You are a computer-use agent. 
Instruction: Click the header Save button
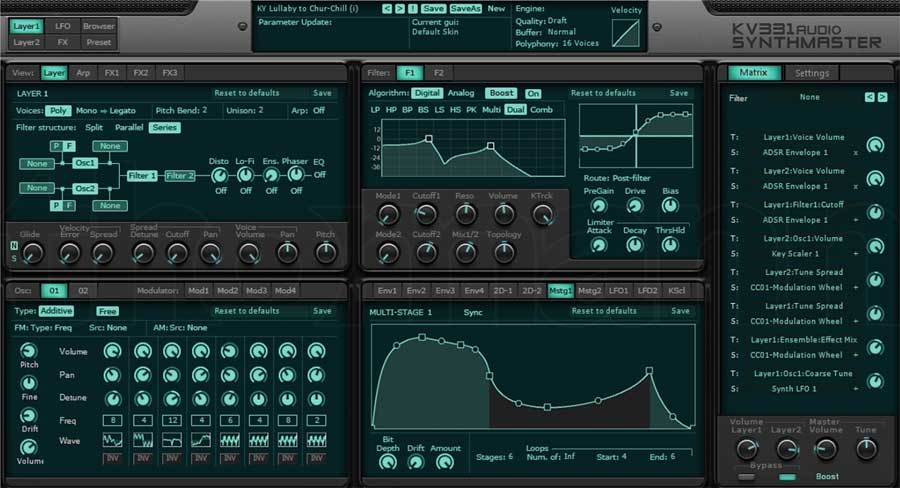433,9
